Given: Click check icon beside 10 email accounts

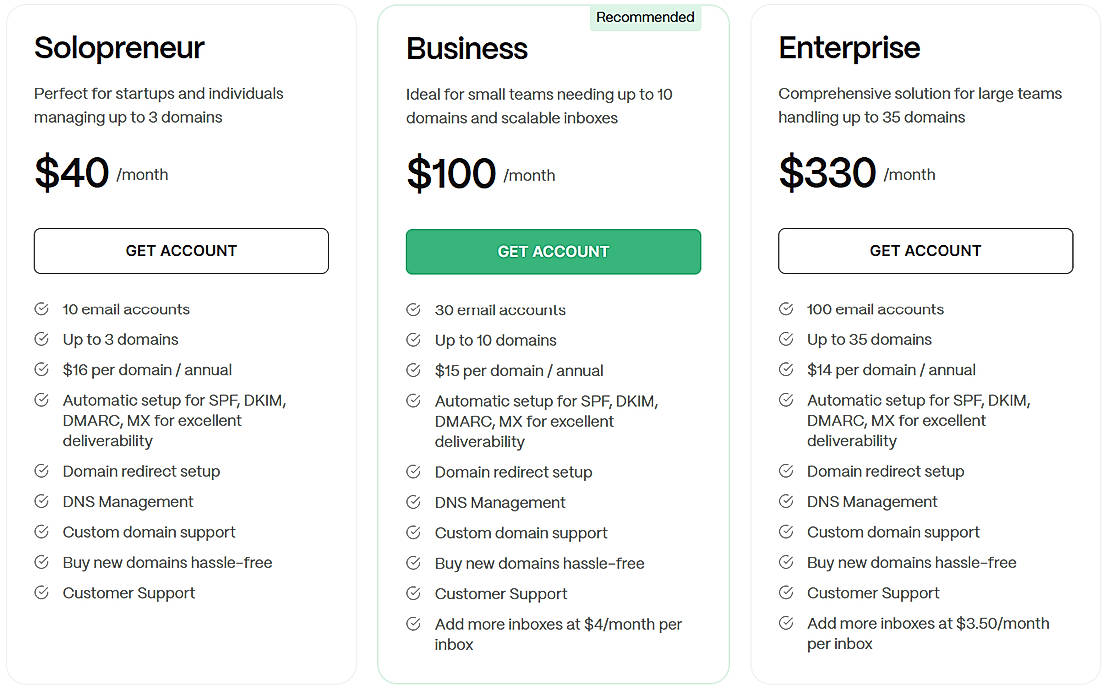Looking at the screenshot, I should 41,309.
